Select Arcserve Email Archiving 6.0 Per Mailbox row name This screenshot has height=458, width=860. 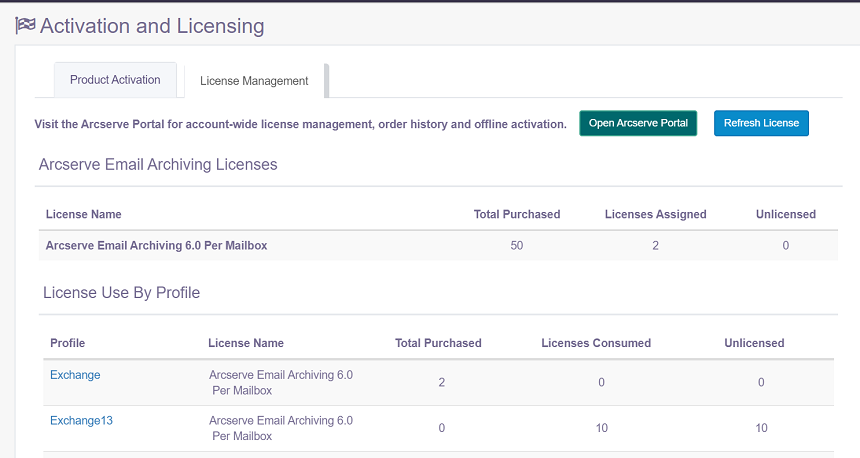[x=156, y=246]
